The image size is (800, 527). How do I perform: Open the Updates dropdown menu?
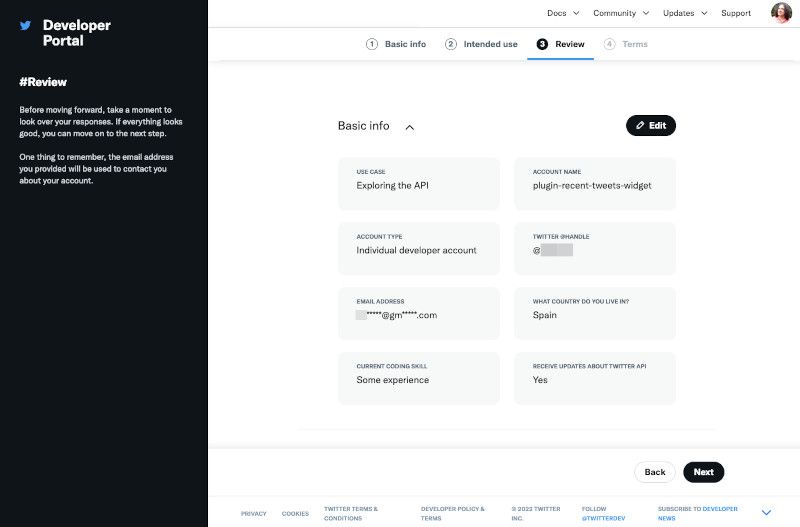(685, 13)
